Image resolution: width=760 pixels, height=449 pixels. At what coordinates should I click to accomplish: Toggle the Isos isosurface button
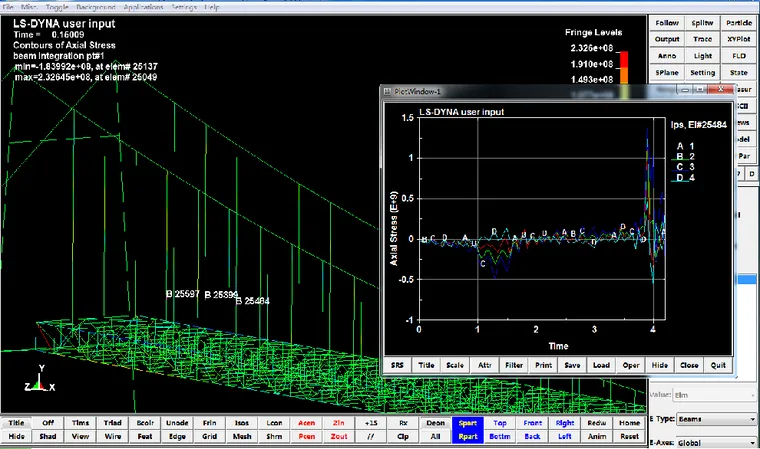pos(242,423)
